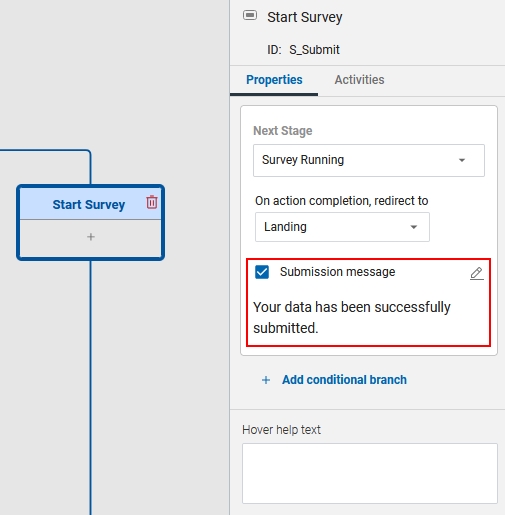Click the Landing redirect value text

tap(285, 227)
